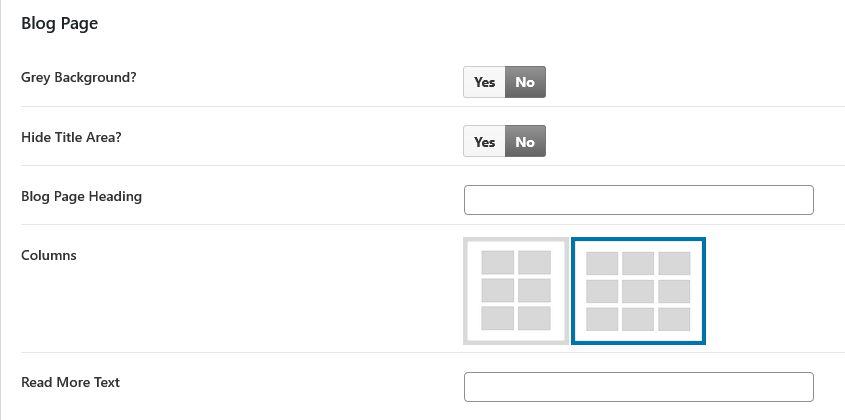
Task: Select the two-column blog layout icon
Action: 516,291
